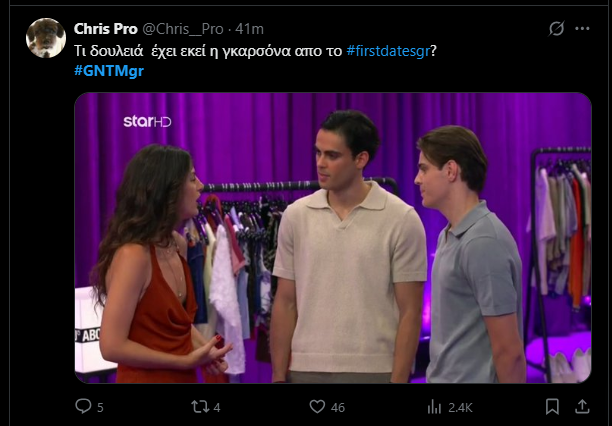
Task: Like the tweet with heart icon
Action: click(x=318, y=406)
